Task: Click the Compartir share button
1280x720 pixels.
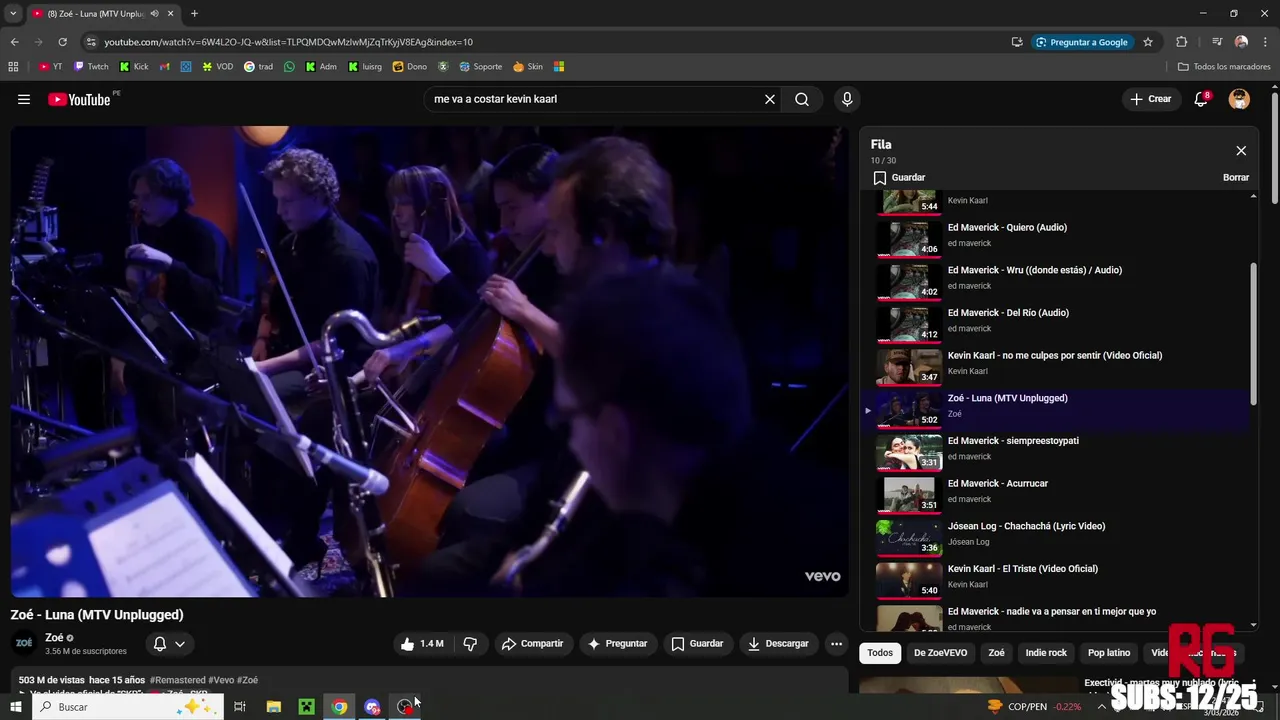Action: (x=532, y=644)
